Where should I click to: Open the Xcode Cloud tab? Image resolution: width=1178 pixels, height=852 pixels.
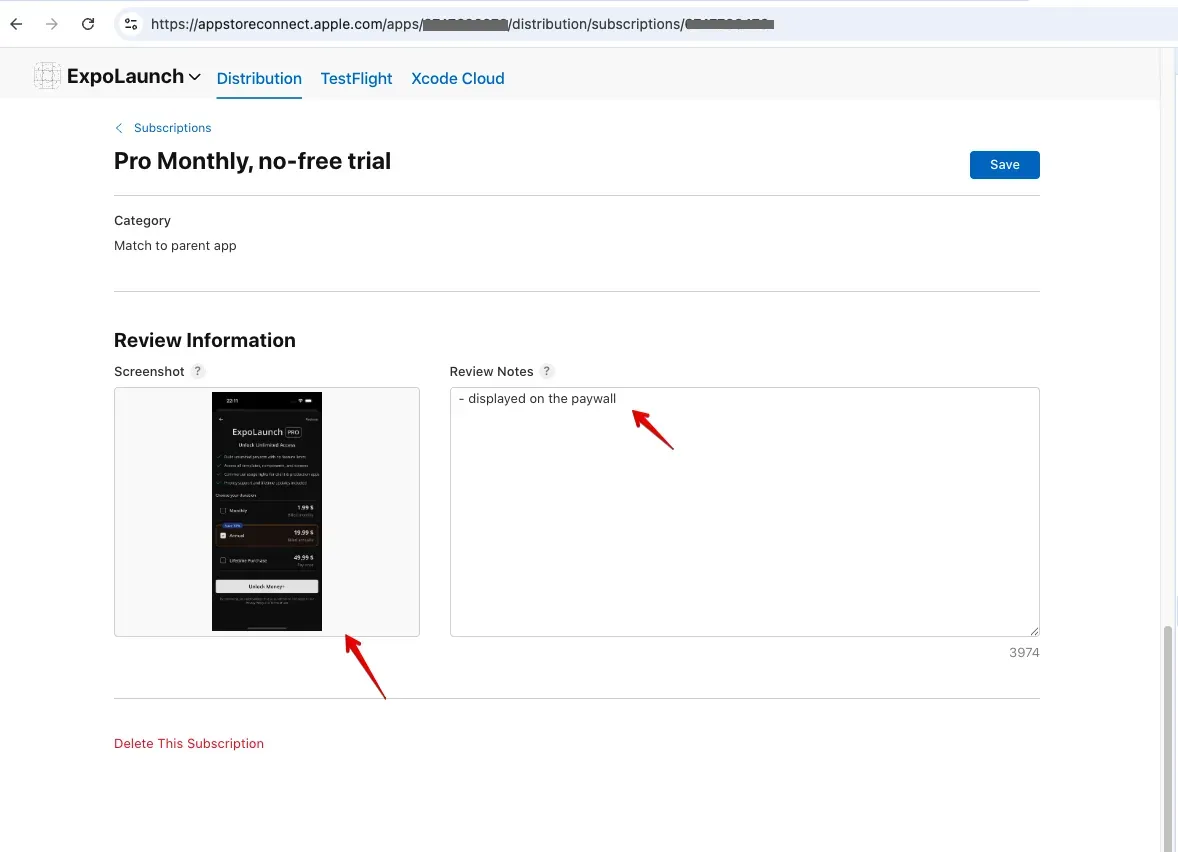(x=458, y=78)
